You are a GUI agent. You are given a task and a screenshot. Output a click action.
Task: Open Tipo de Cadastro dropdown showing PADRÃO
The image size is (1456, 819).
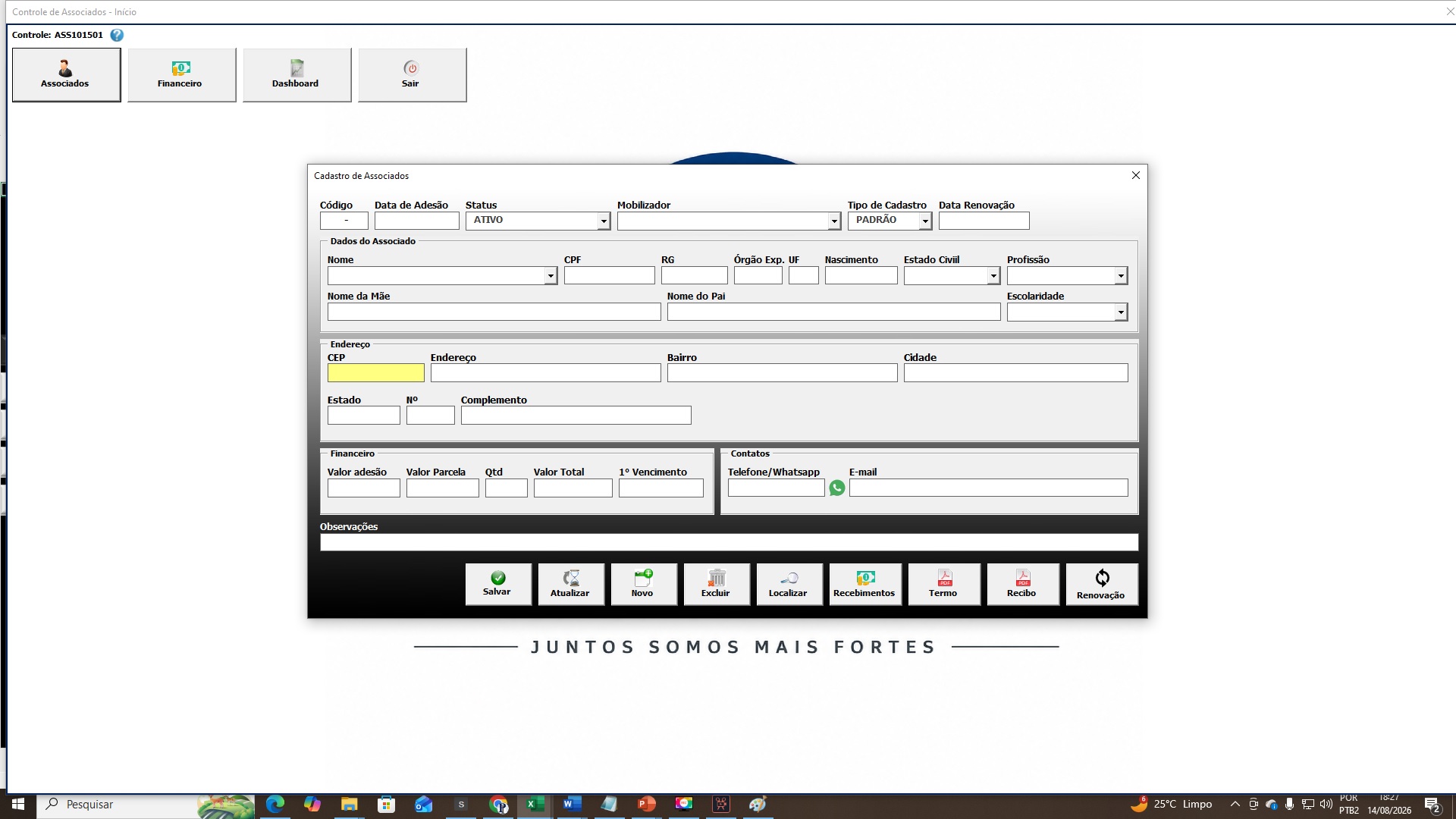925,221
